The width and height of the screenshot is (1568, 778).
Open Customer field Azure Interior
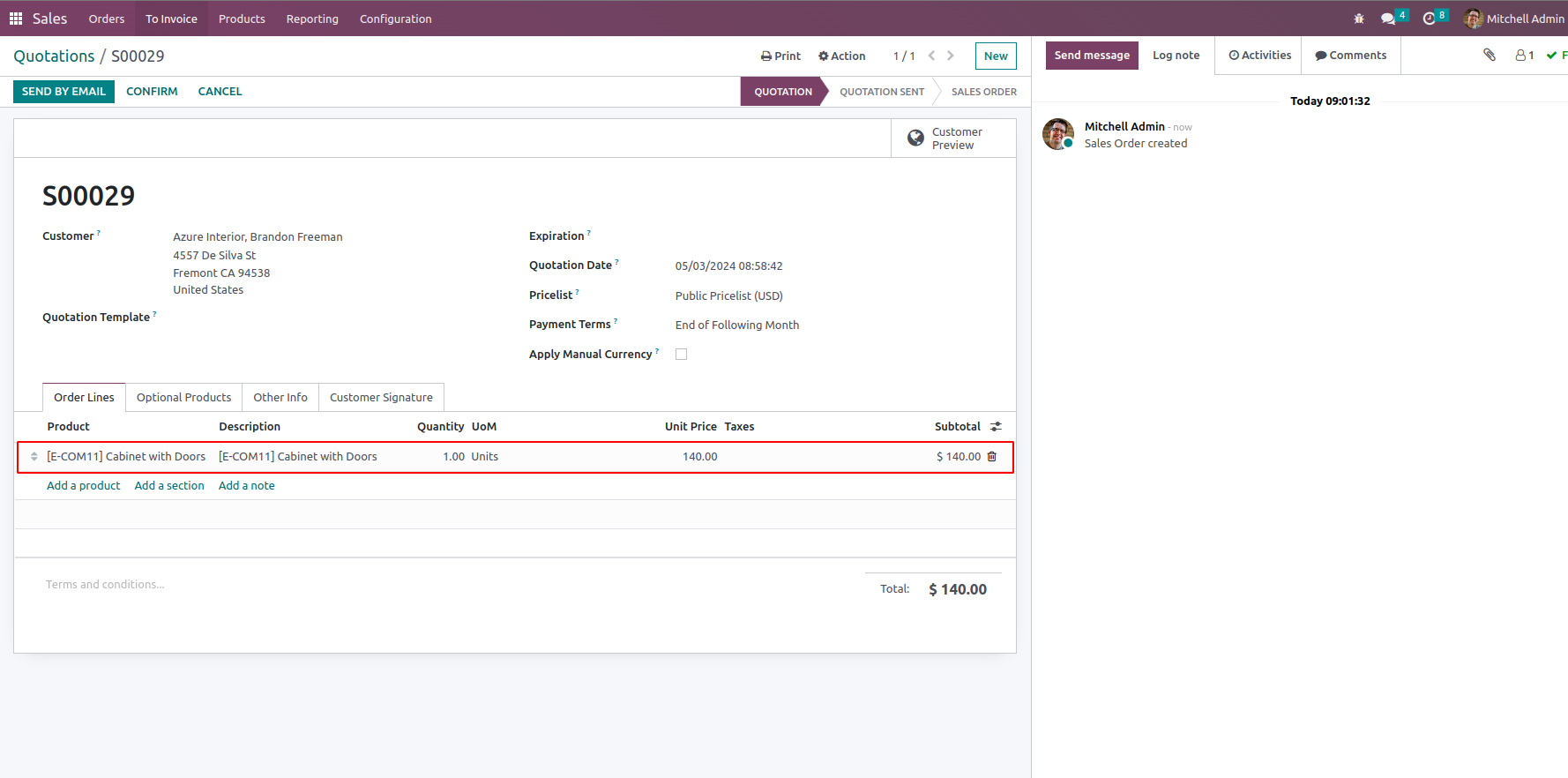click(258, 236)
